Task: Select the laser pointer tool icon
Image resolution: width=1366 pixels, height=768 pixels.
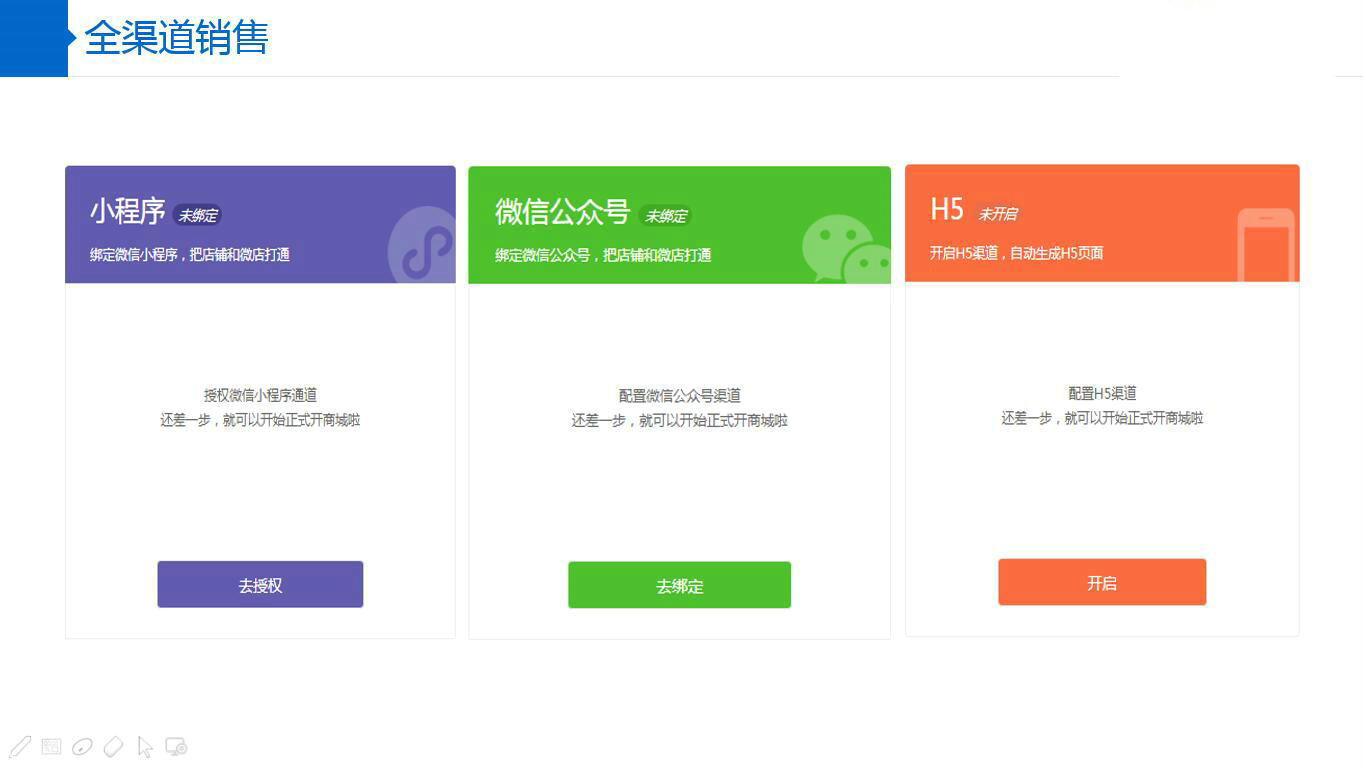Action: tap(83, 746)
